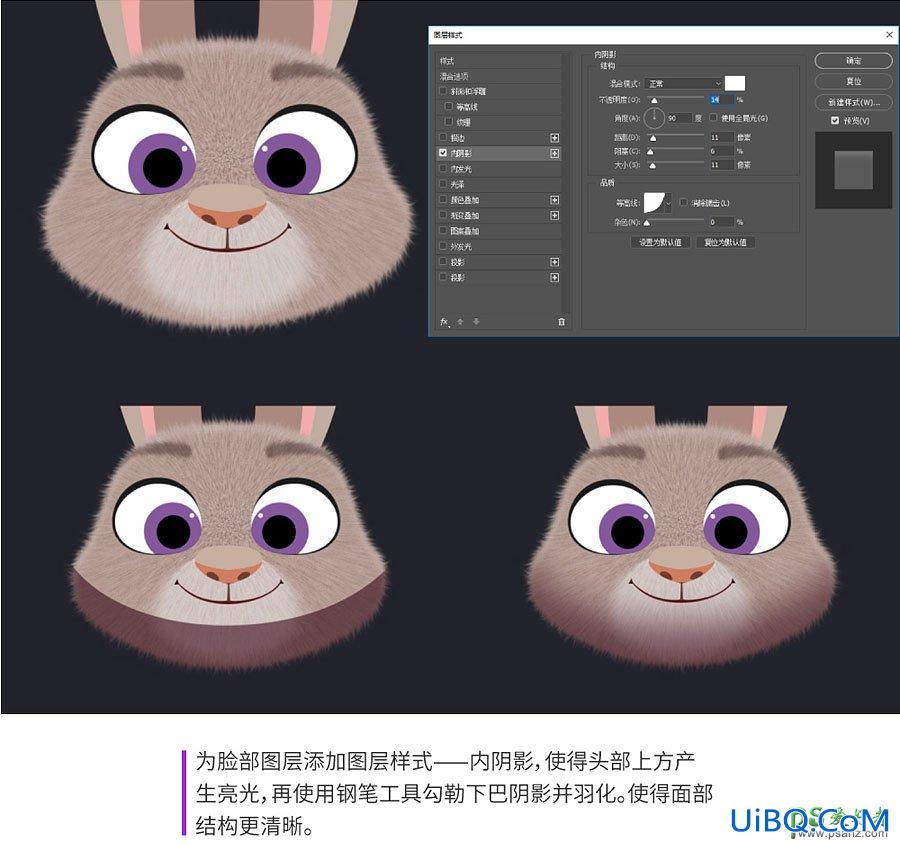Click the move effect down arrow
The width and height of the screenshot is (900, 845).
(x=476, y=322)
